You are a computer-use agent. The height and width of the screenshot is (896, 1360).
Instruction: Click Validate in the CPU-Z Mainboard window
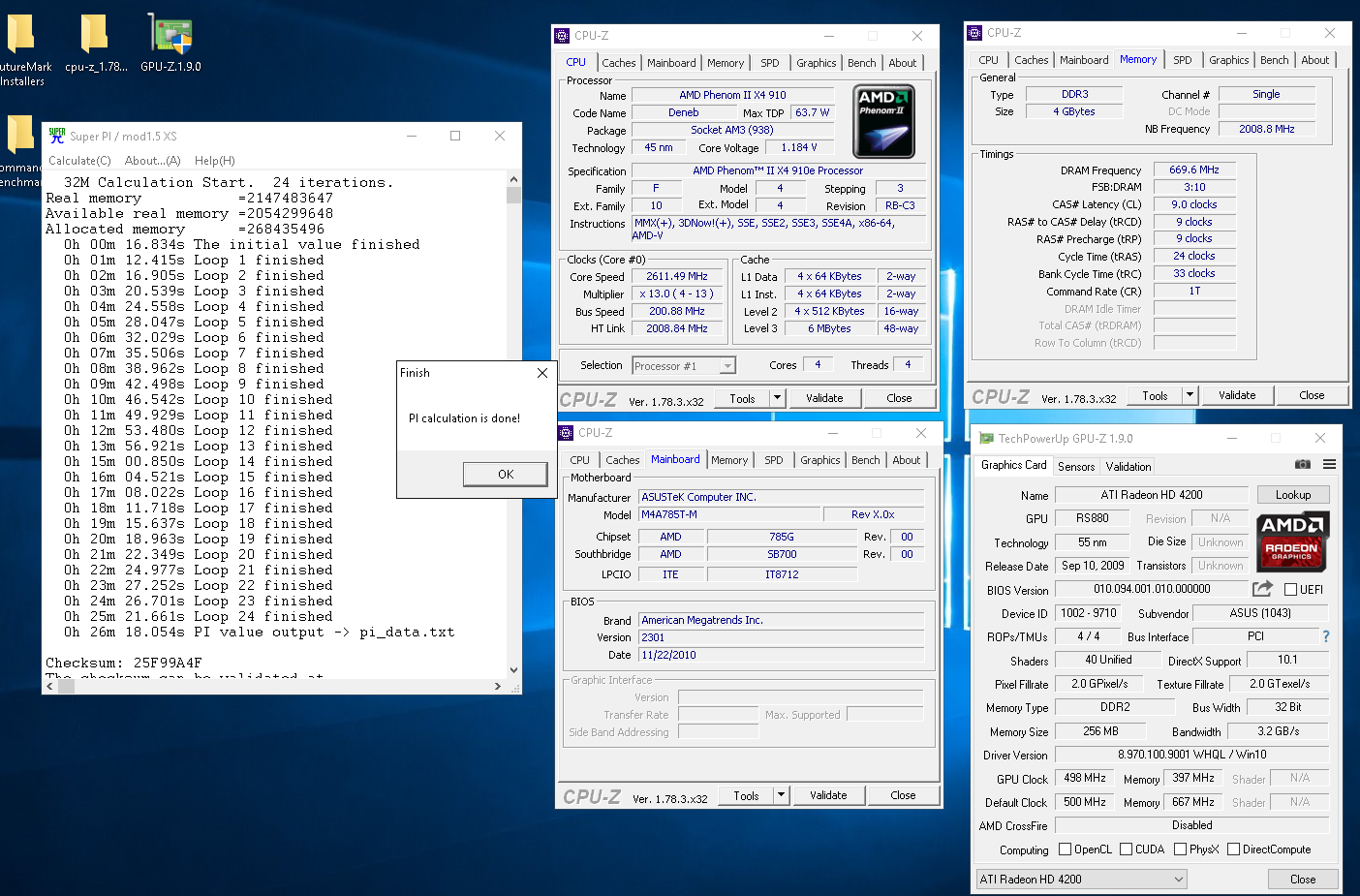click(x=828, y=795)
